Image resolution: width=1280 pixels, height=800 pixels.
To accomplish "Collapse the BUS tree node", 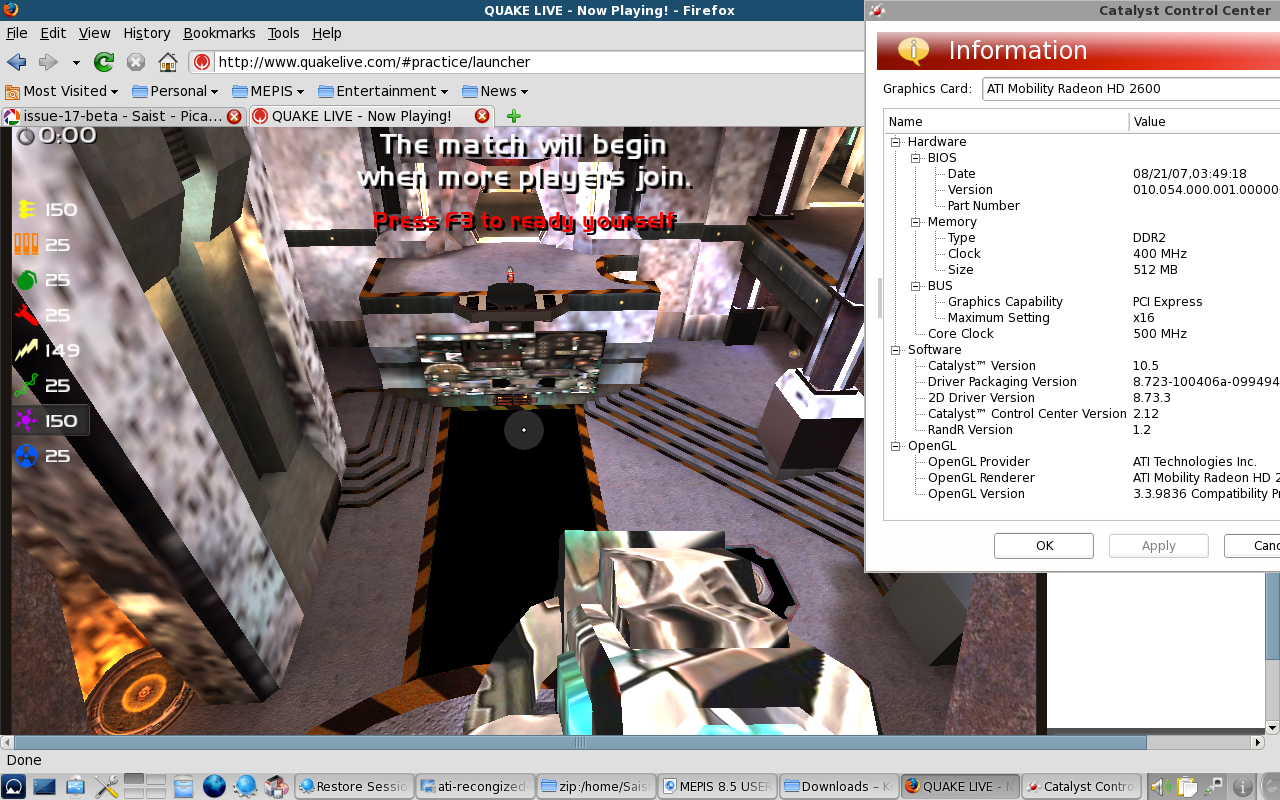I will (917, 286).
